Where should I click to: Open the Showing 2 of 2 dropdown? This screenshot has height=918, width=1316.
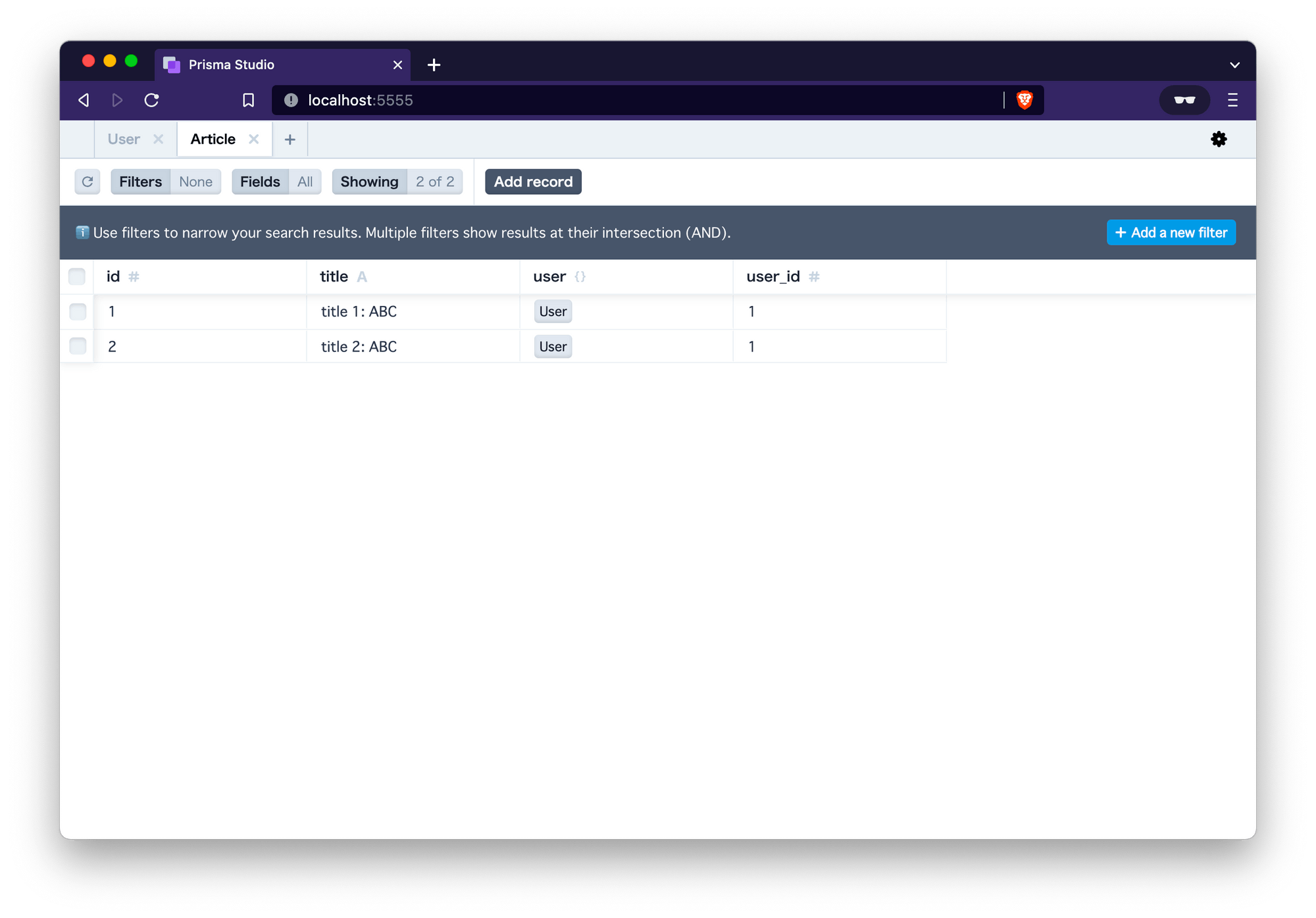pos(397,182)
